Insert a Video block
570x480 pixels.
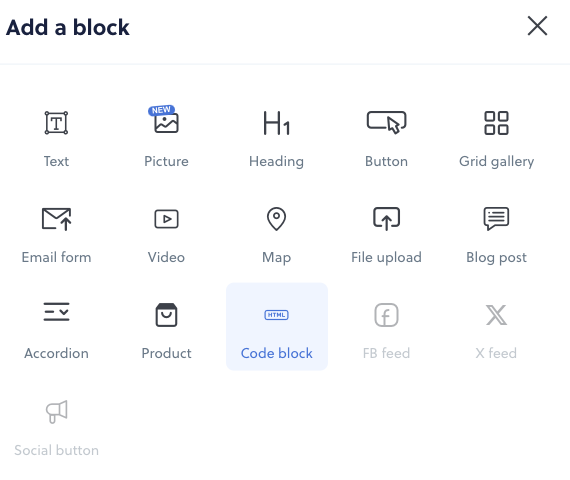coord(166,234)
